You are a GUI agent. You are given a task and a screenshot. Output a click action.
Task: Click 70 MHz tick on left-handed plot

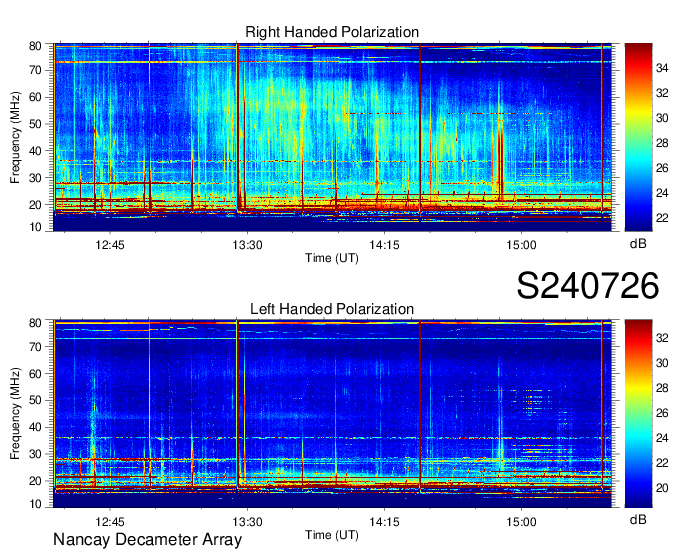coord(35,347)
